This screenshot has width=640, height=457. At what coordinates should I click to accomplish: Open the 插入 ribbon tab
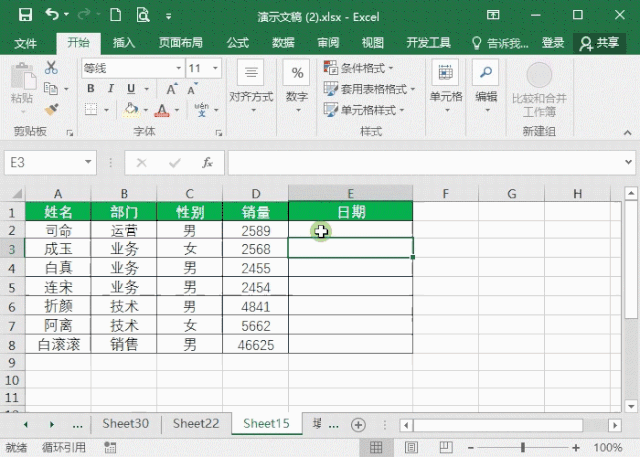click(124, 43)
